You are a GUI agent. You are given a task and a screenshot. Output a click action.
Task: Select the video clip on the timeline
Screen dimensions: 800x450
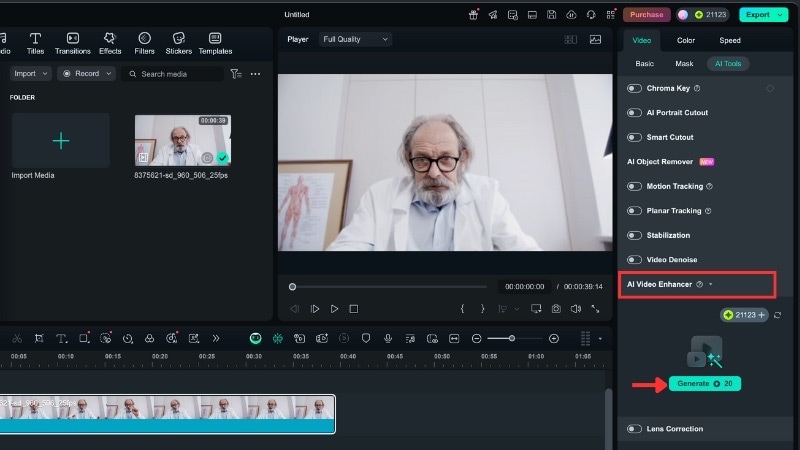167,414
